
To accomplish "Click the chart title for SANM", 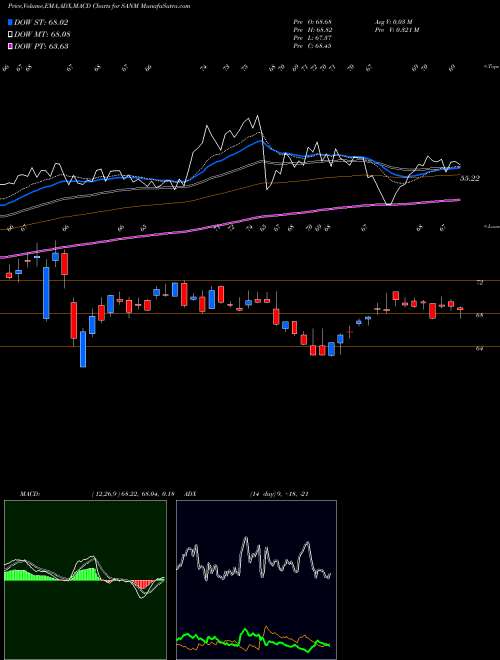I will pyautogui.click(x=99, y=6).
